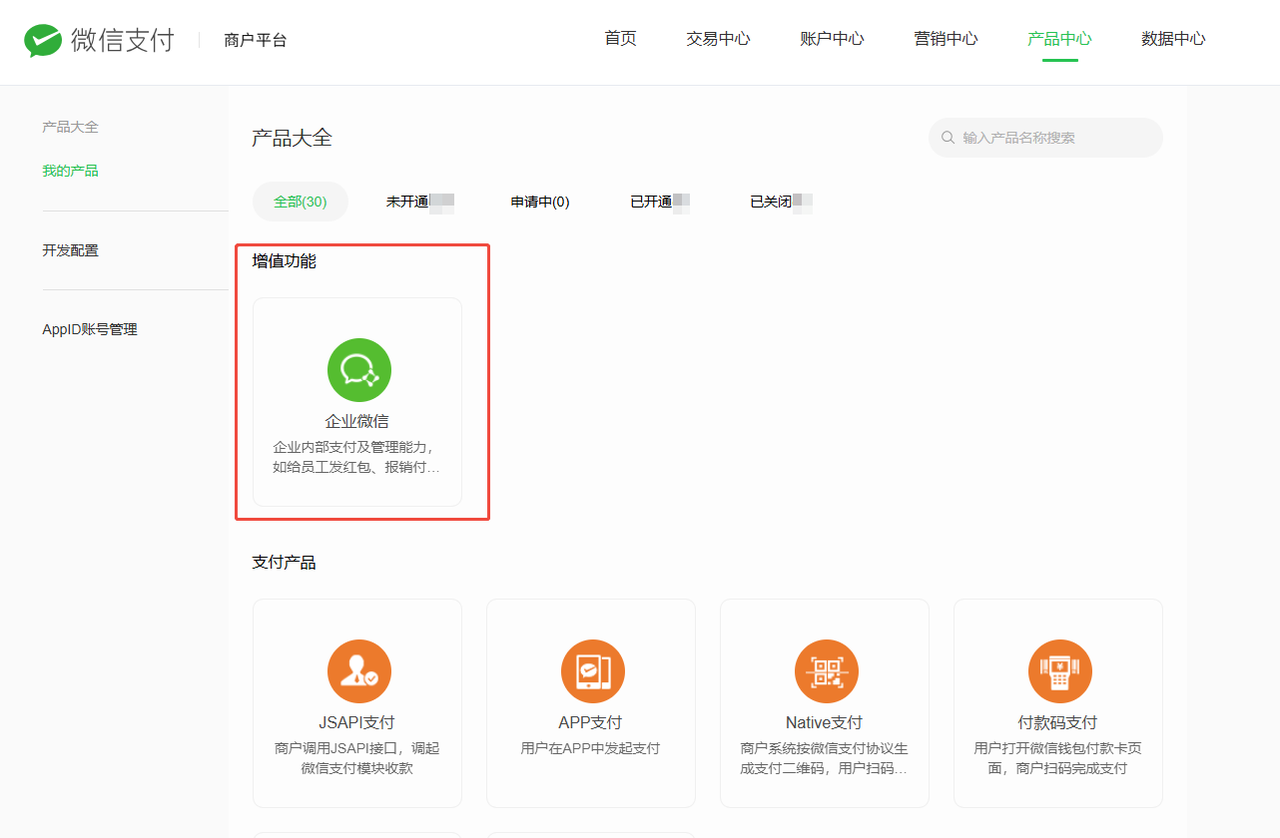
Task: Click 我的产品 in left sidebar
Action: (70, 171)
